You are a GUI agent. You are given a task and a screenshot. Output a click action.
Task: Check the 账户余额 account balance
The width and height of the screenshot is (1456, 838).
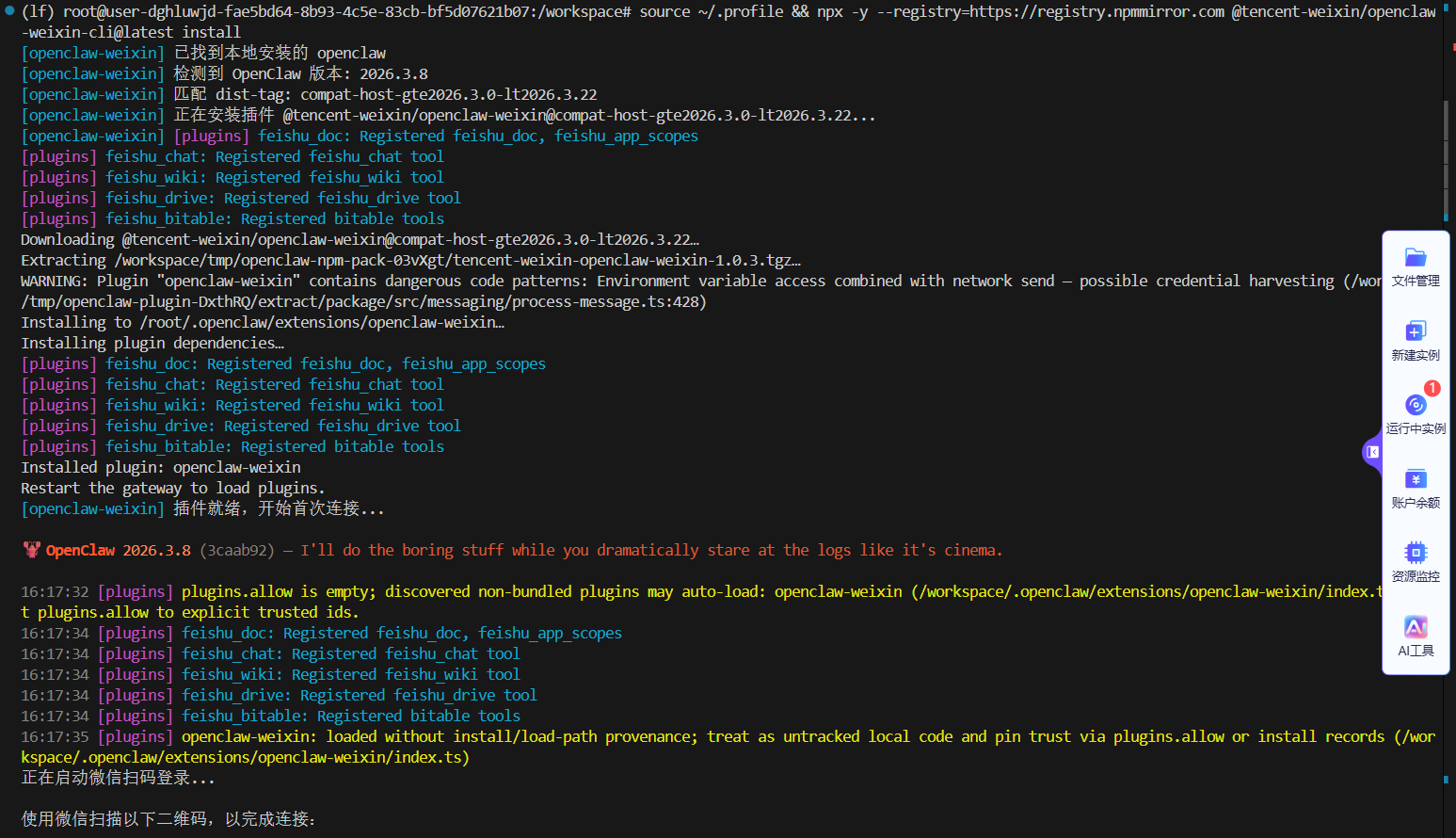(1416, 489)
